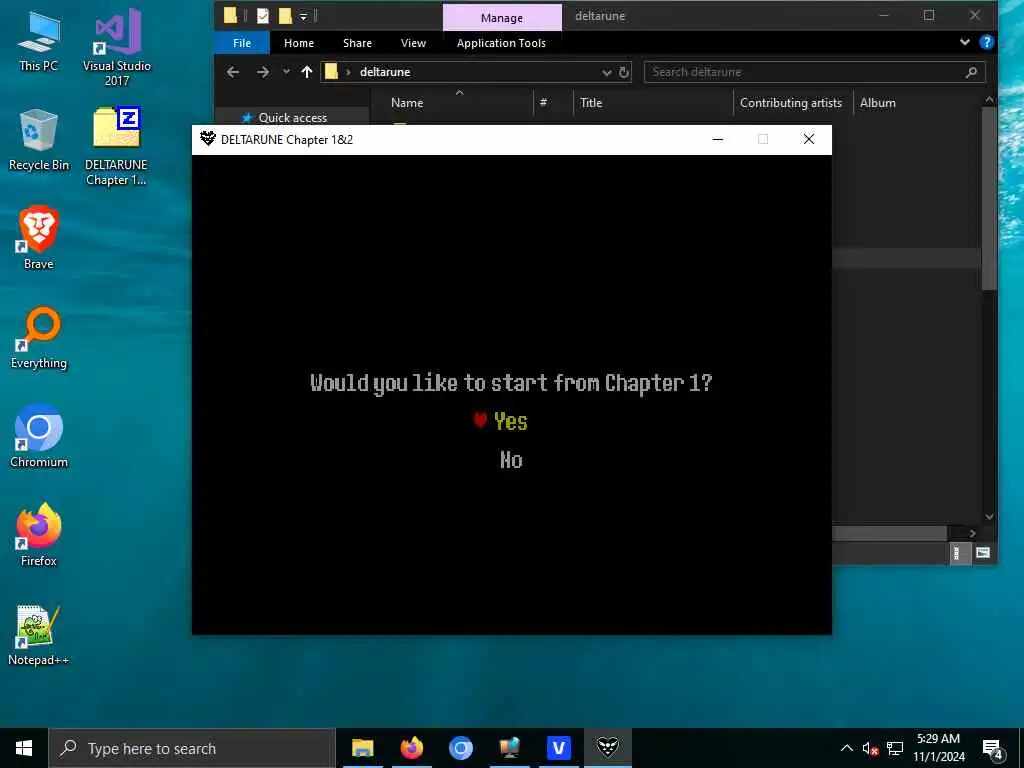The height and width of the screenshot is (768, 1024).
Task: Click the deltarune address bar path
Action: (x=385, y=72)
